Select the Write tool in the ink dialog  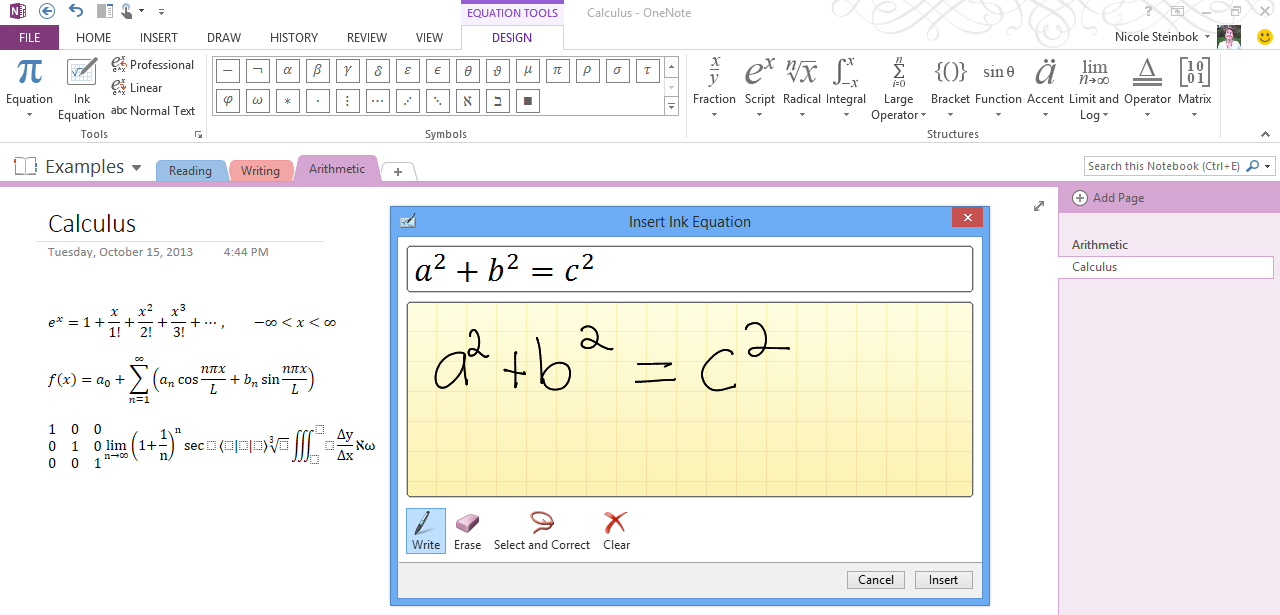(425, 530)
